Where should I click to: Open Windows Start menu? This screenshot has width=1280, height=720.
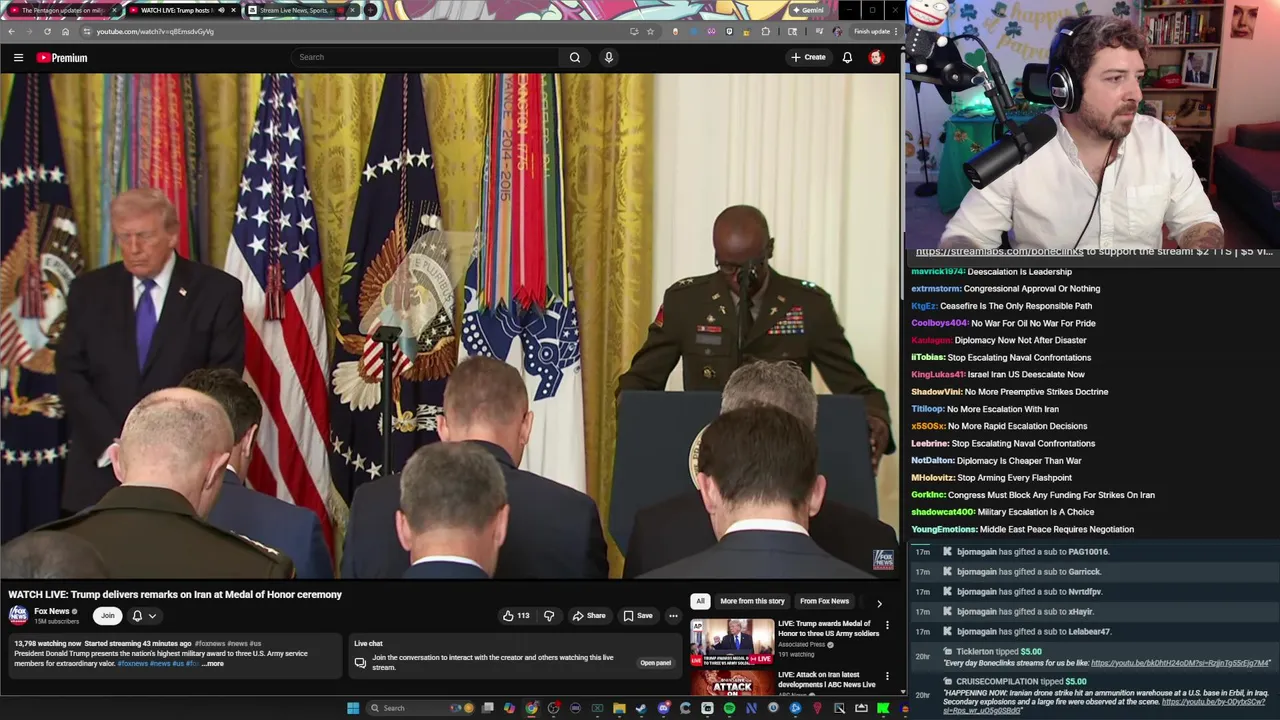point(353,708)
